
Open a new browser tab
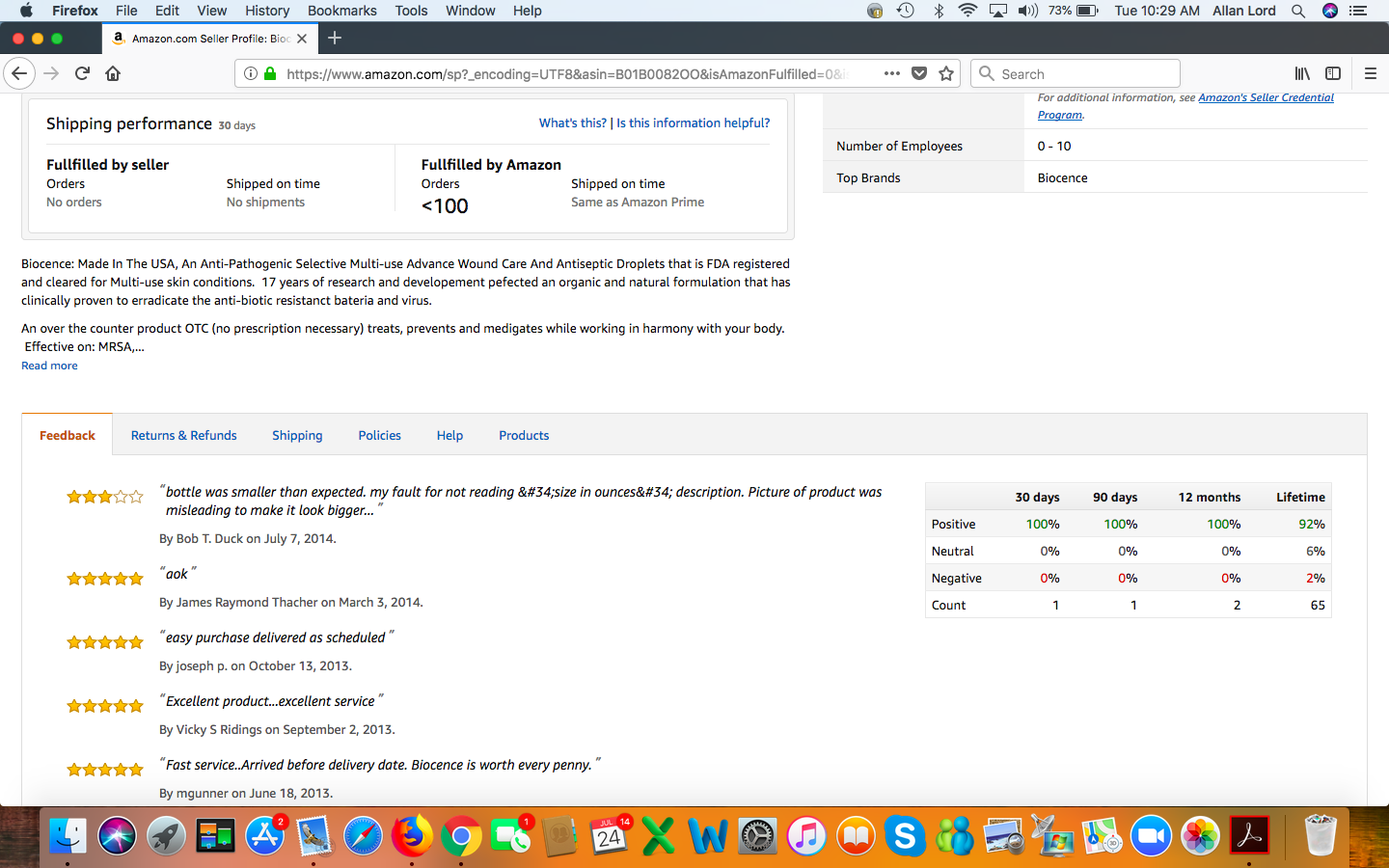tap(335, 38)
